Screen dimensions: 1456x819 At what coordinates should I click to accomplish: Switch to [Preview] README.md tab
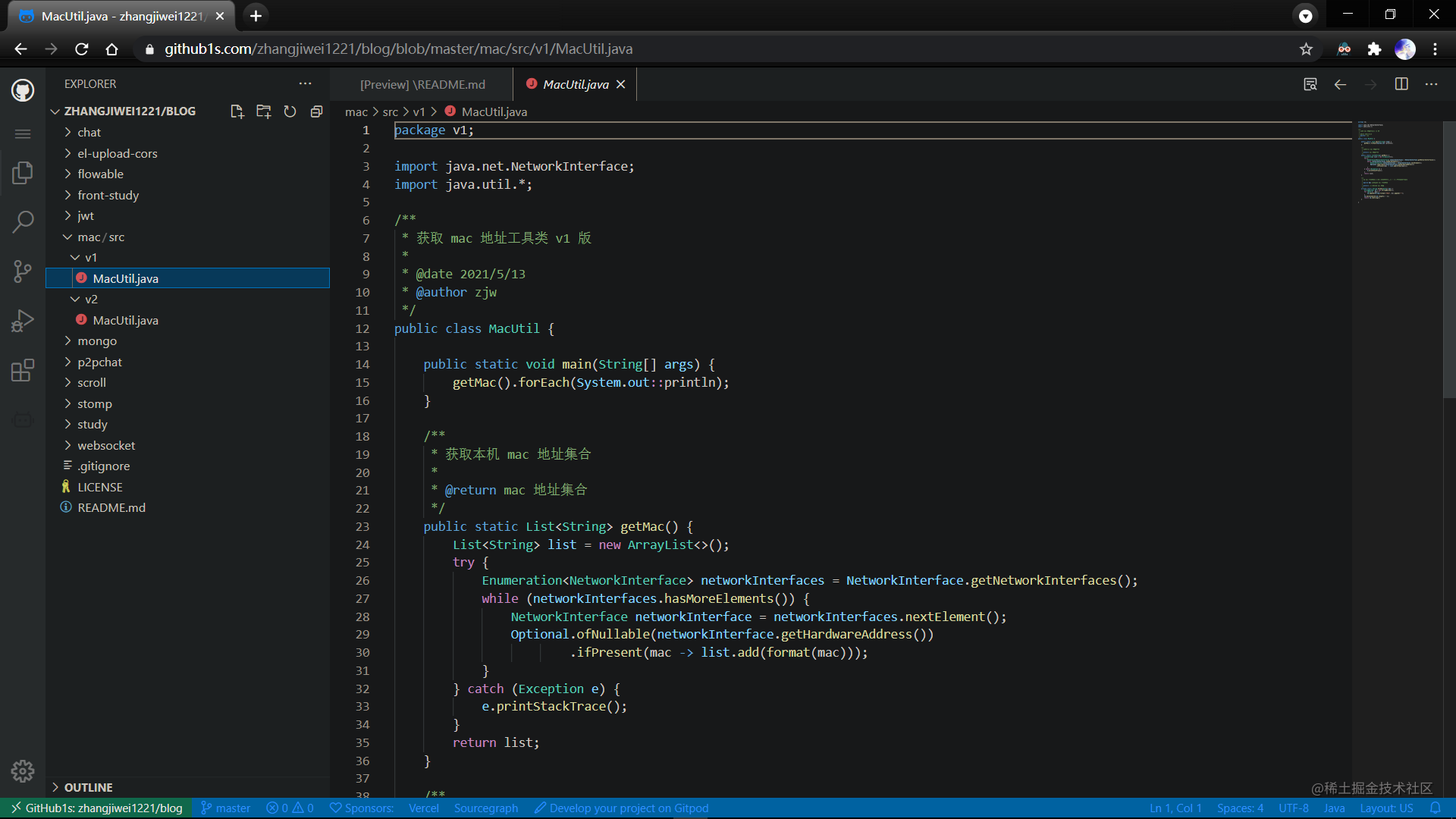point(422,84)
